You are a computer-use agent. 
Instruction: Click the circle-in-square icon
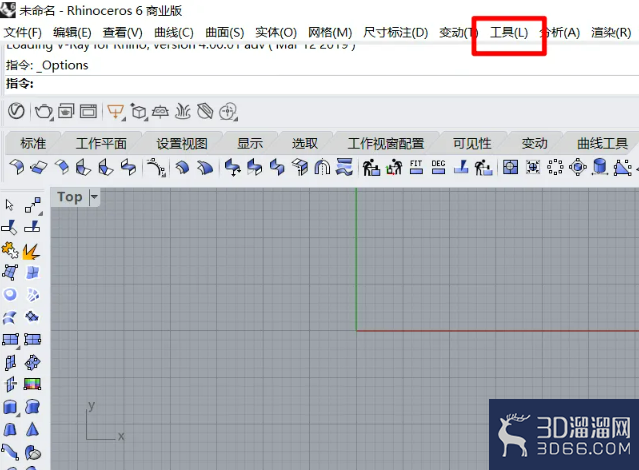tap(510, 167)
